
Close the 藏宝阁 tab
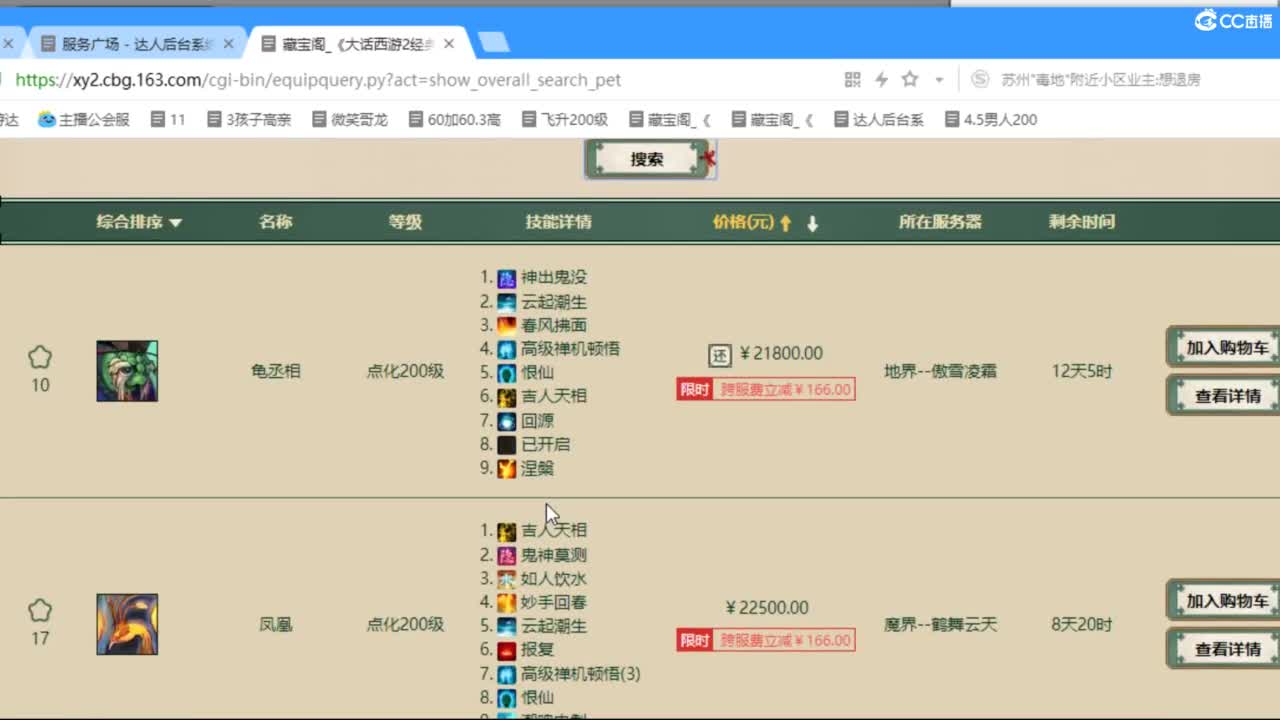(449, 44)
